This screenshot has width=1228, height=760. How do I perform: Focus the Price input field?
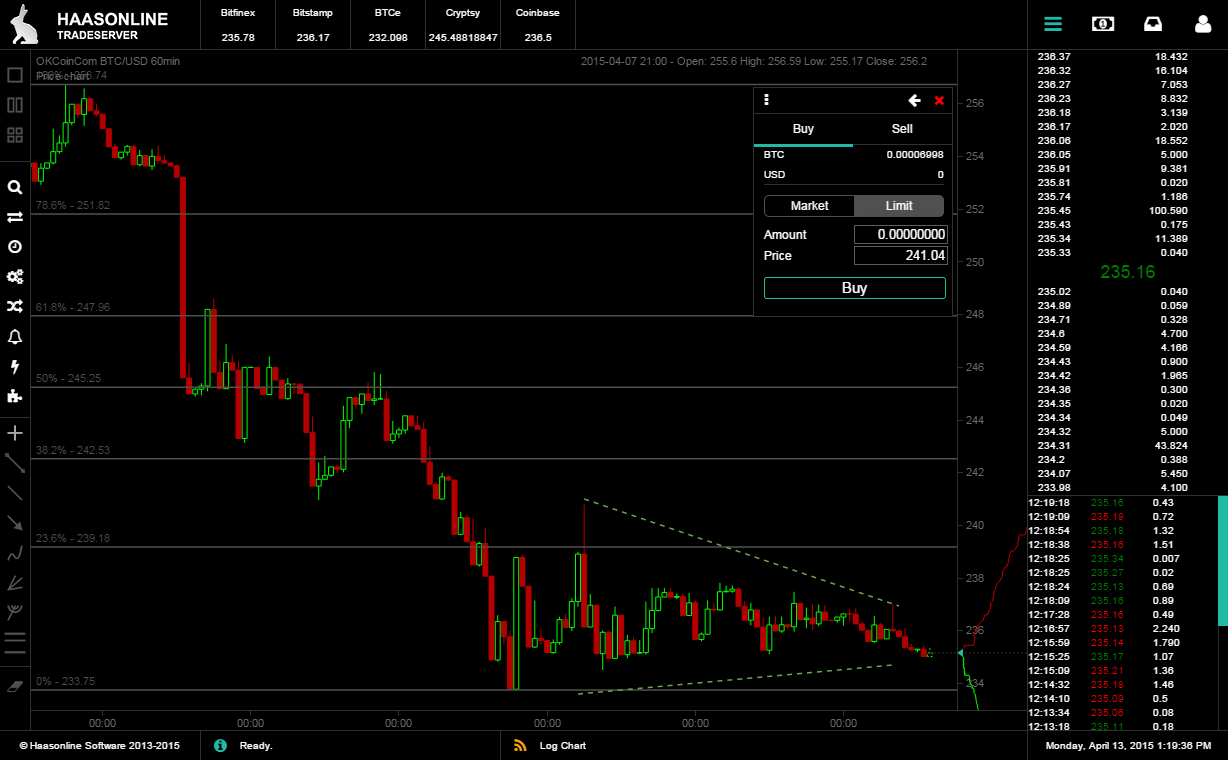pos(900,256)
